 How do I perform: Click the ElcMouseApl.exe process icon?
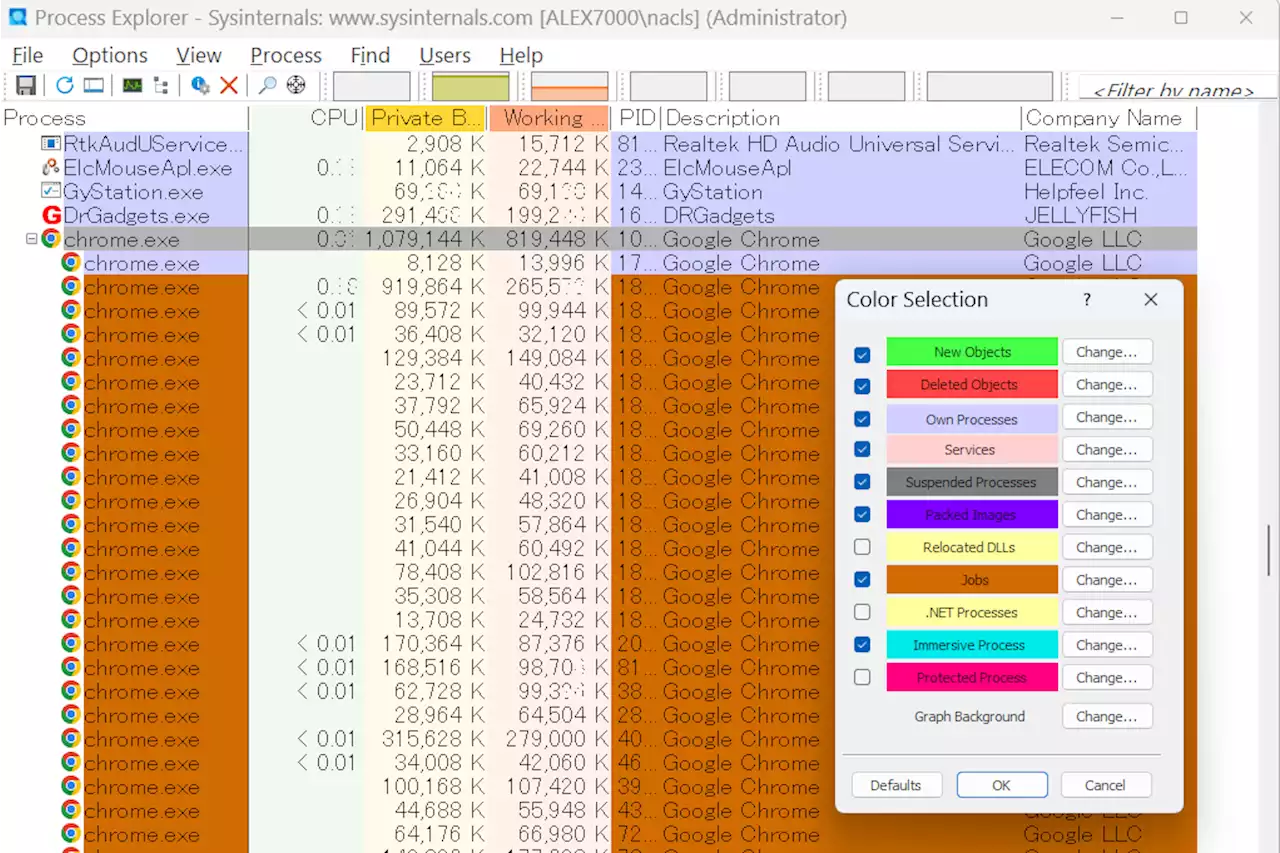click(x=51, y=168)
